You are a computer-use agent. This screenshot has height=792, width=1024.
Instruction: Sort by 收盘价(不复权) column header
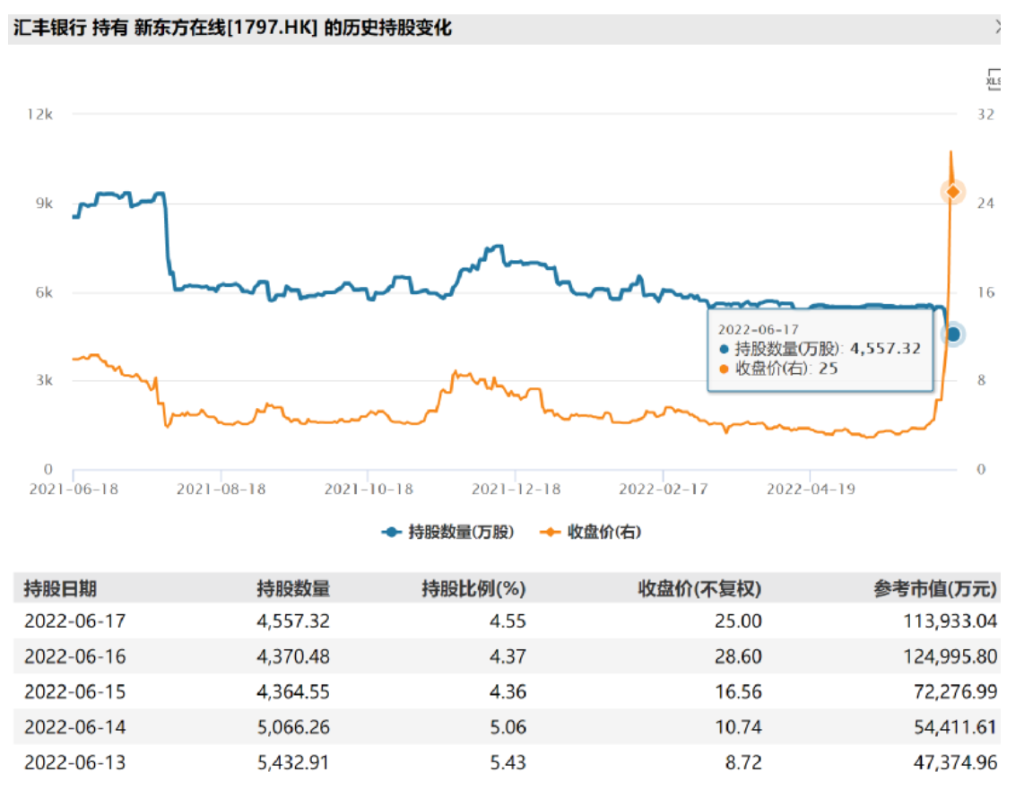point(699,588)
